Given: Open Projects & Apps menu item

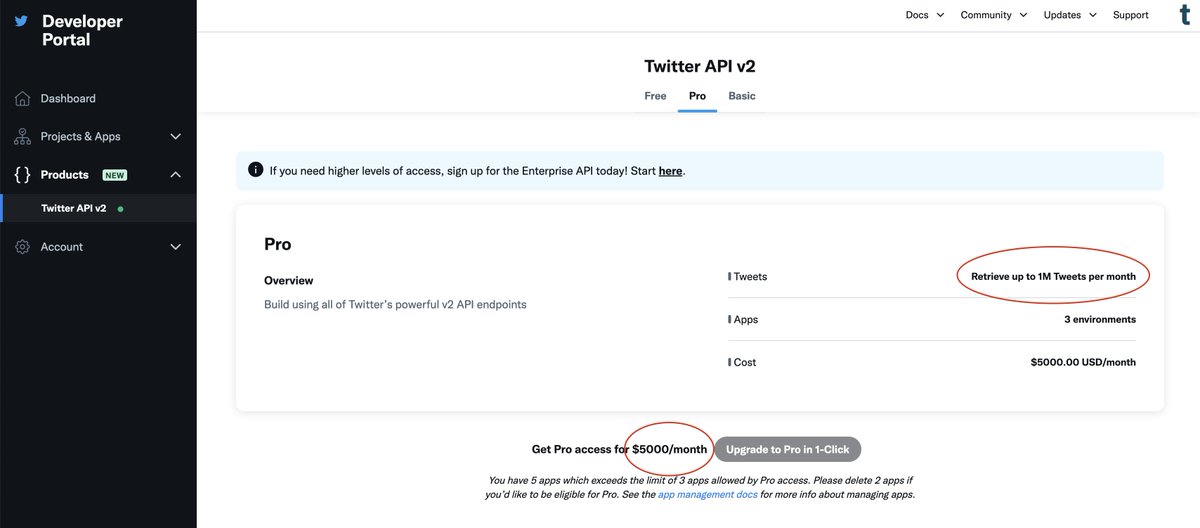Looking at the screenshot, I should pos(80,137).
